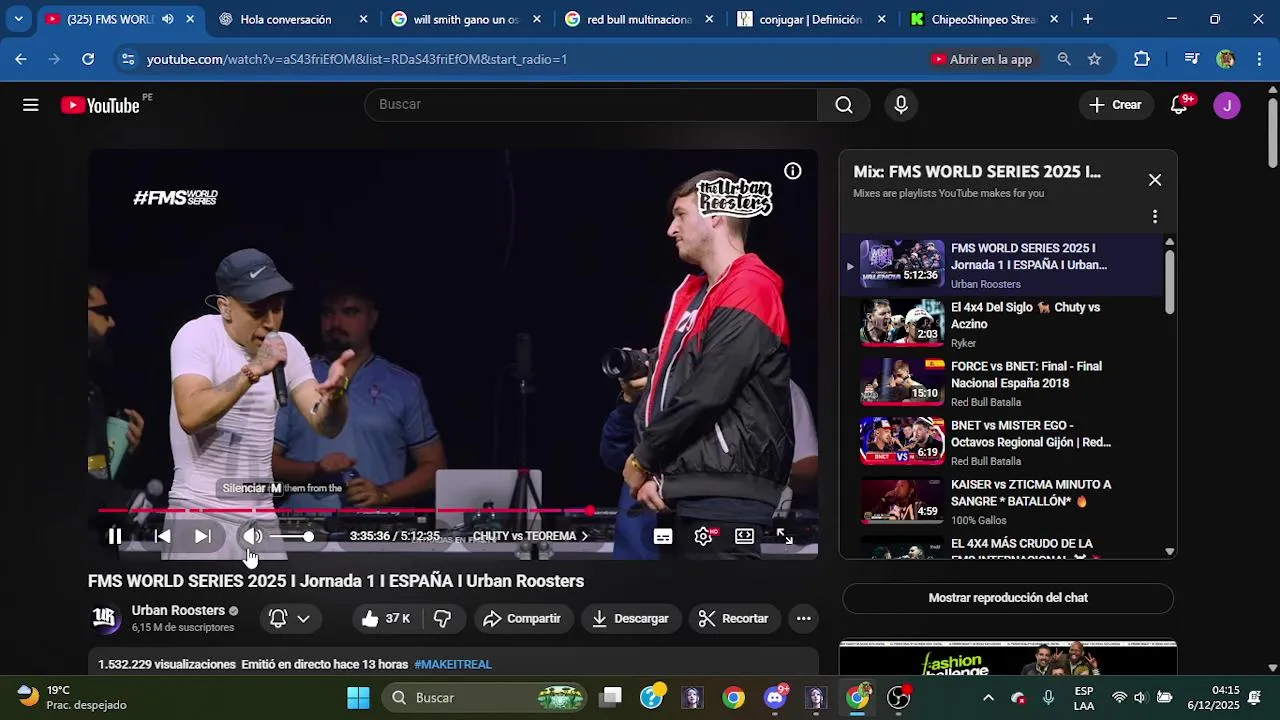This screenshot has width=1280, height=720.
Task: Open the account avatar menu
Action: [1227, 105]
